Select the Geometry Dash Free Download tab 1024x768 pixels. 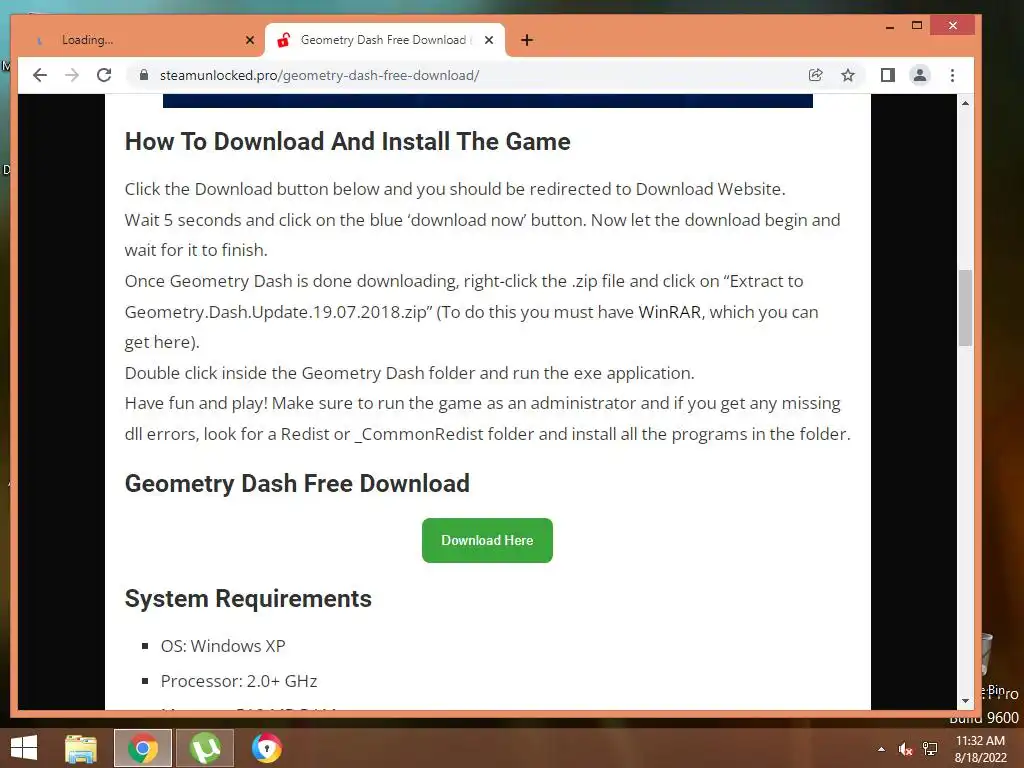[384, 40]
